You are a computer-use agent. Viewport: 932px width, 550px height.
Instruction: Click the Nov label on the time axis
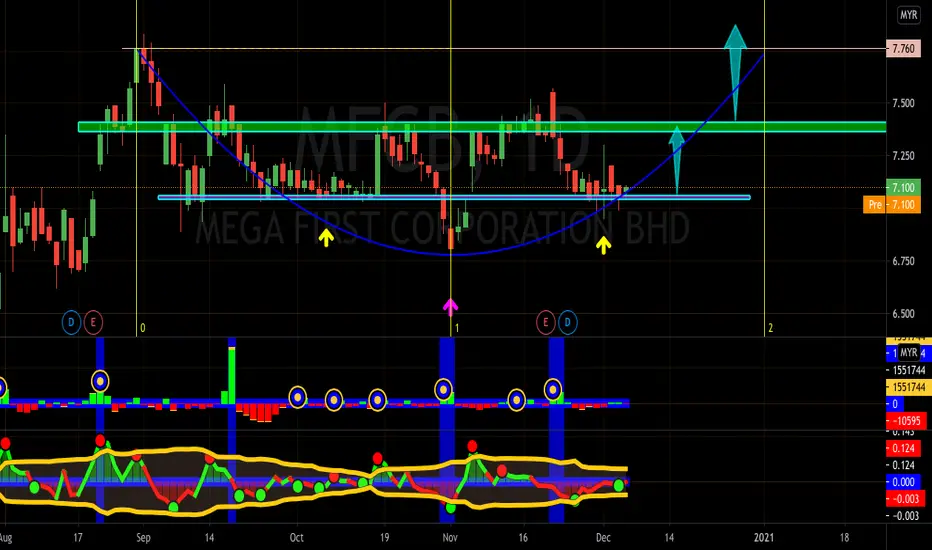pos(450,538)
